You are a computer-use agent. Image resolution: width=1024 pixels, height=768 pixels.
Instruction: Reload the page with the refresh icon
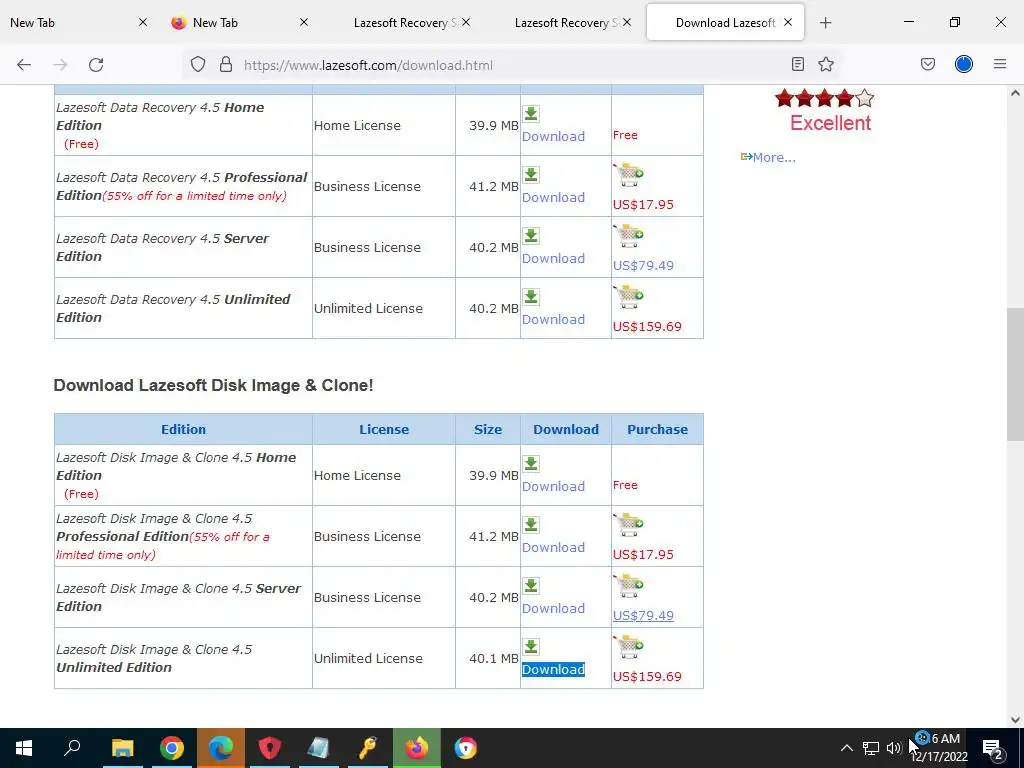pos(96,65)
